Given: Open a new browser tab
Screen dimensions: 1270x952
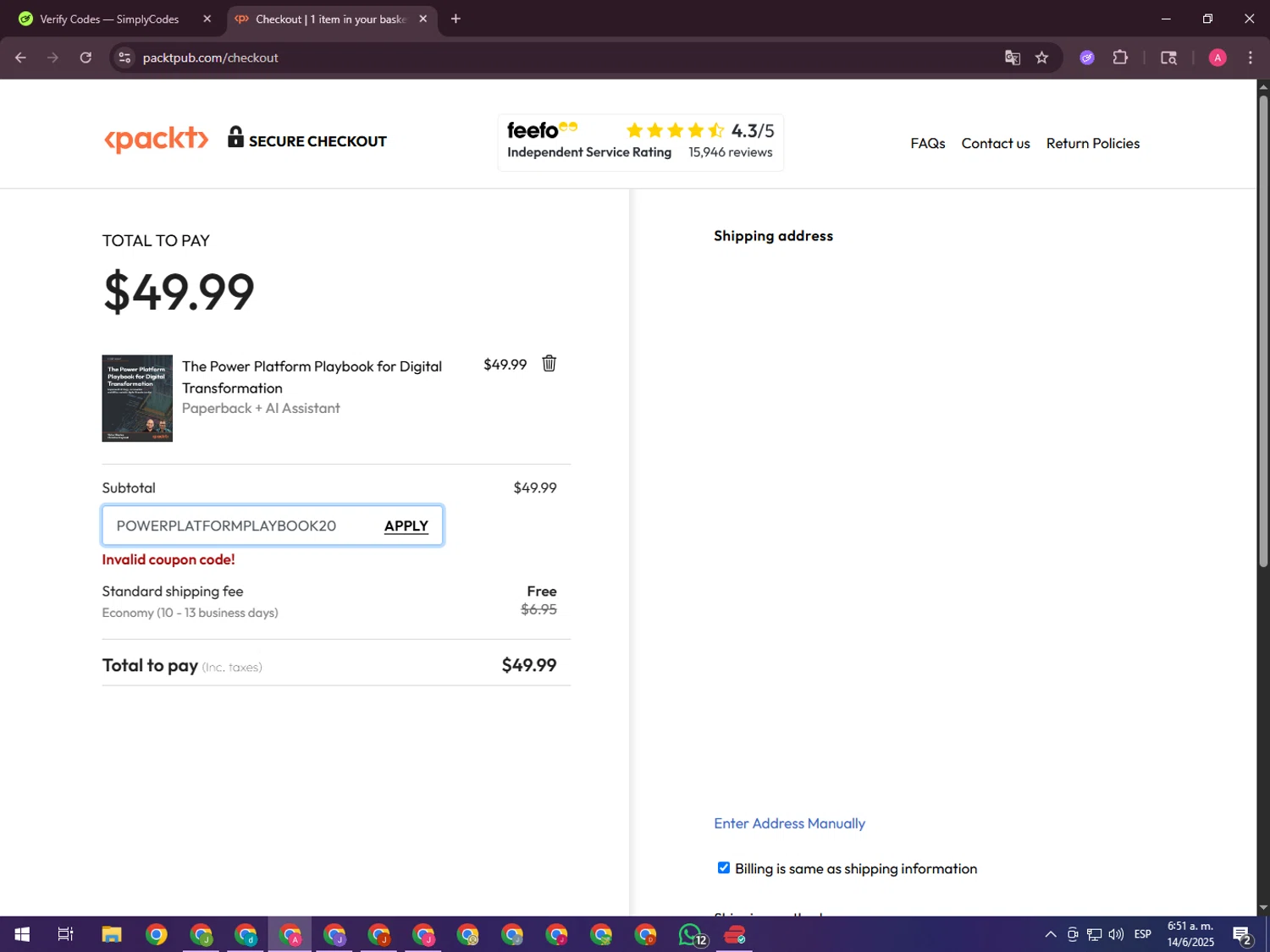Looking at the screenshot, I should point(456,19).
